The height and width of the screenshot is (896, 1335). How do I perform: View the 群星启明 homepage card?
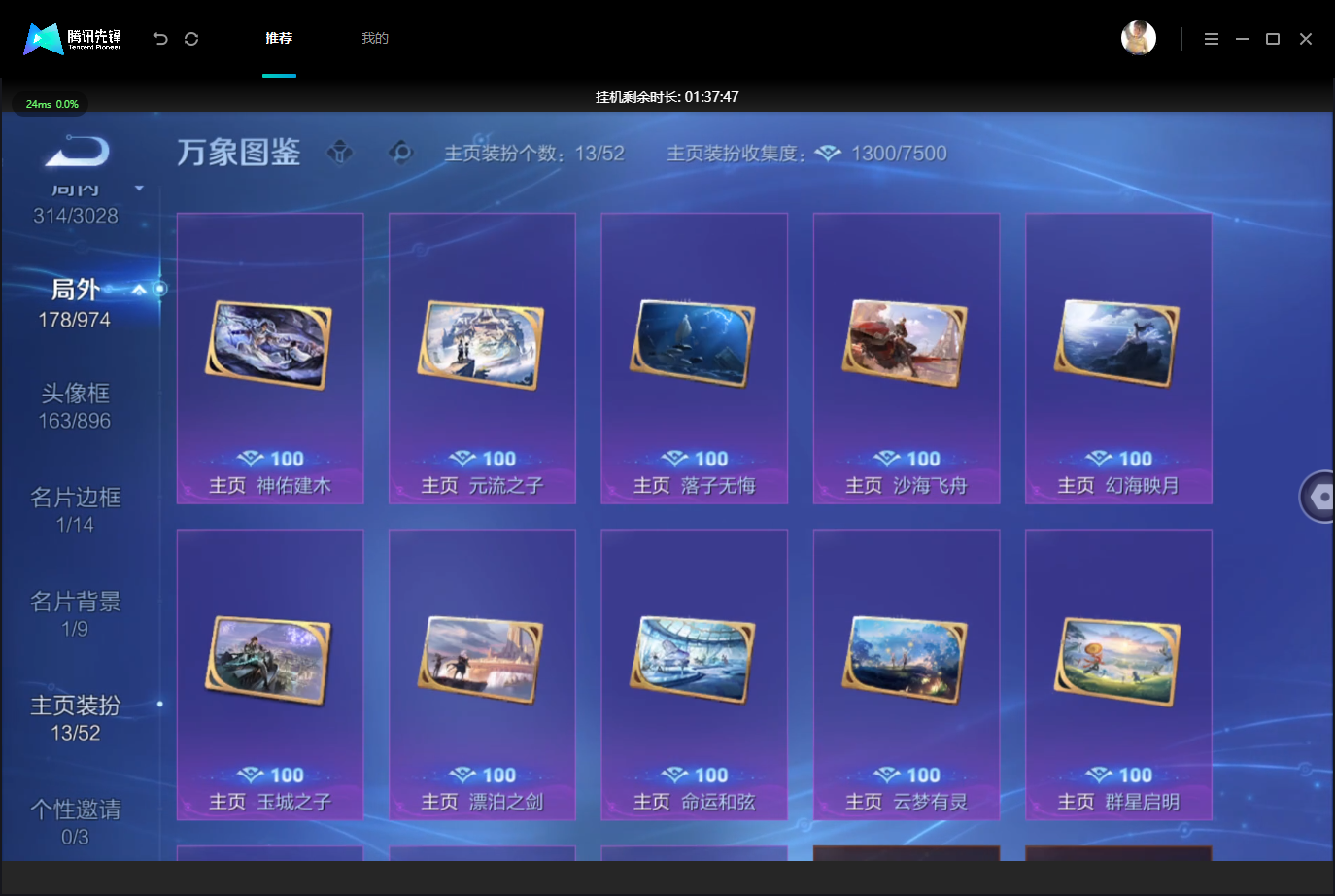1118,674
